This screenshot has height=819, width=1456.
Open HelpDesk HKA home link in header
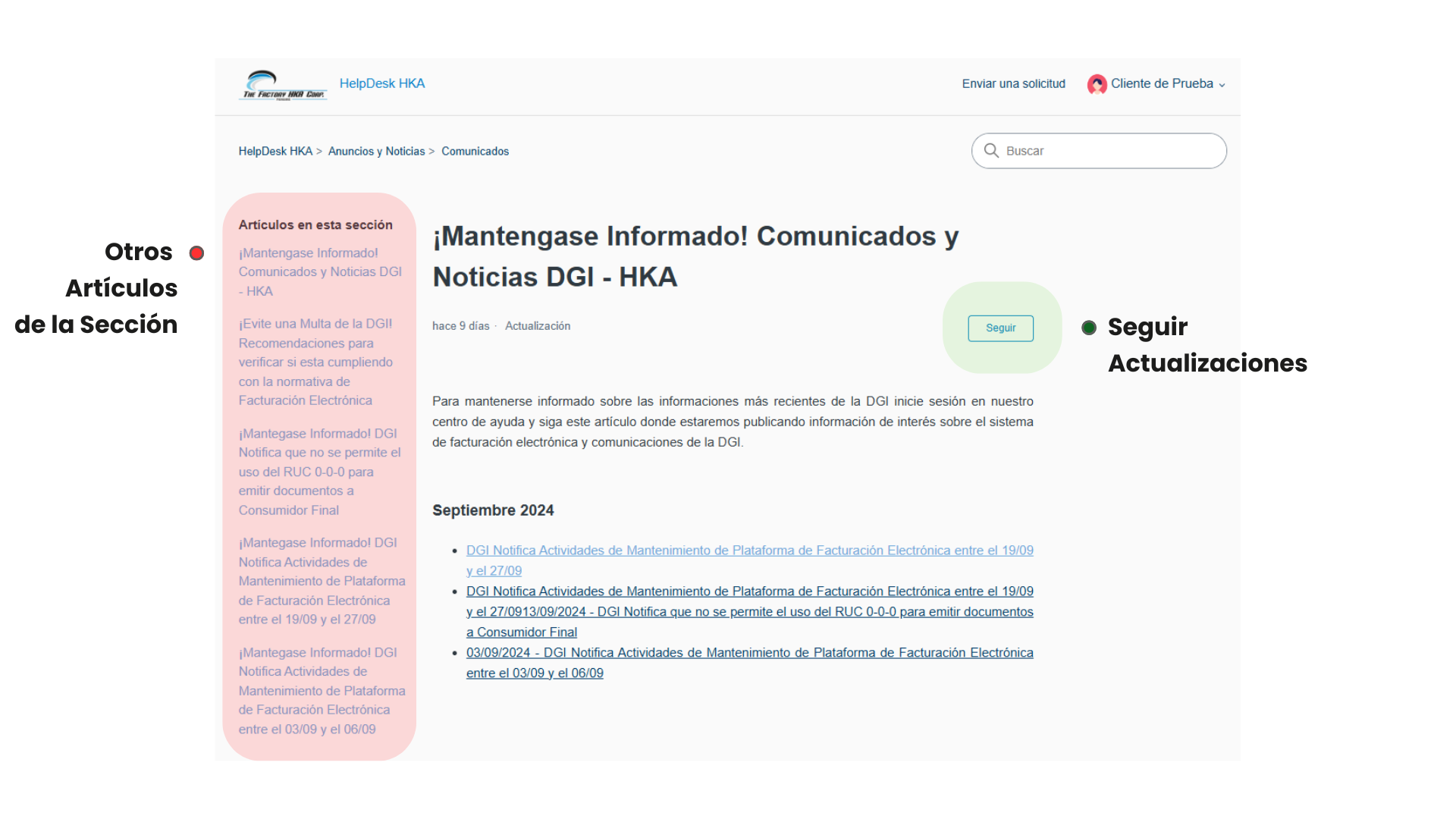[x=382, y=83]
